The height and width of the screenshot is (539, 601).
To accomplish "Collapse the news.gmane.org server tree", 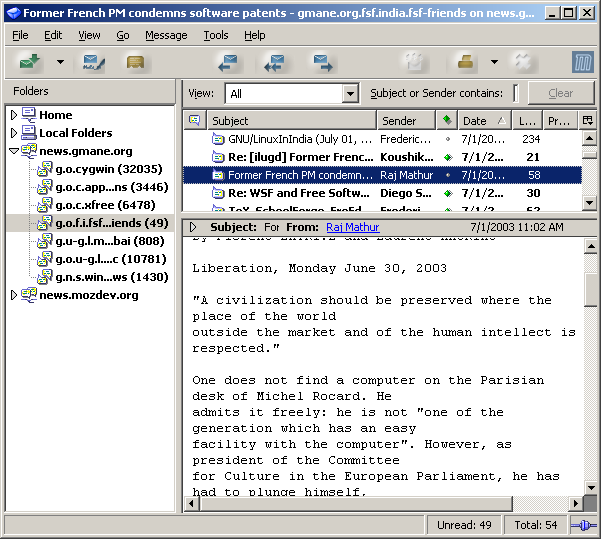I will tap(14, 151).
